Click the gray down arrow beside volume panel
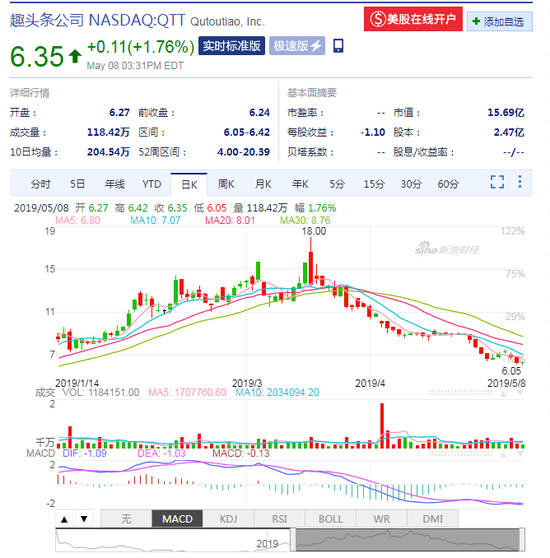550x558 pixels. [520, 393]
